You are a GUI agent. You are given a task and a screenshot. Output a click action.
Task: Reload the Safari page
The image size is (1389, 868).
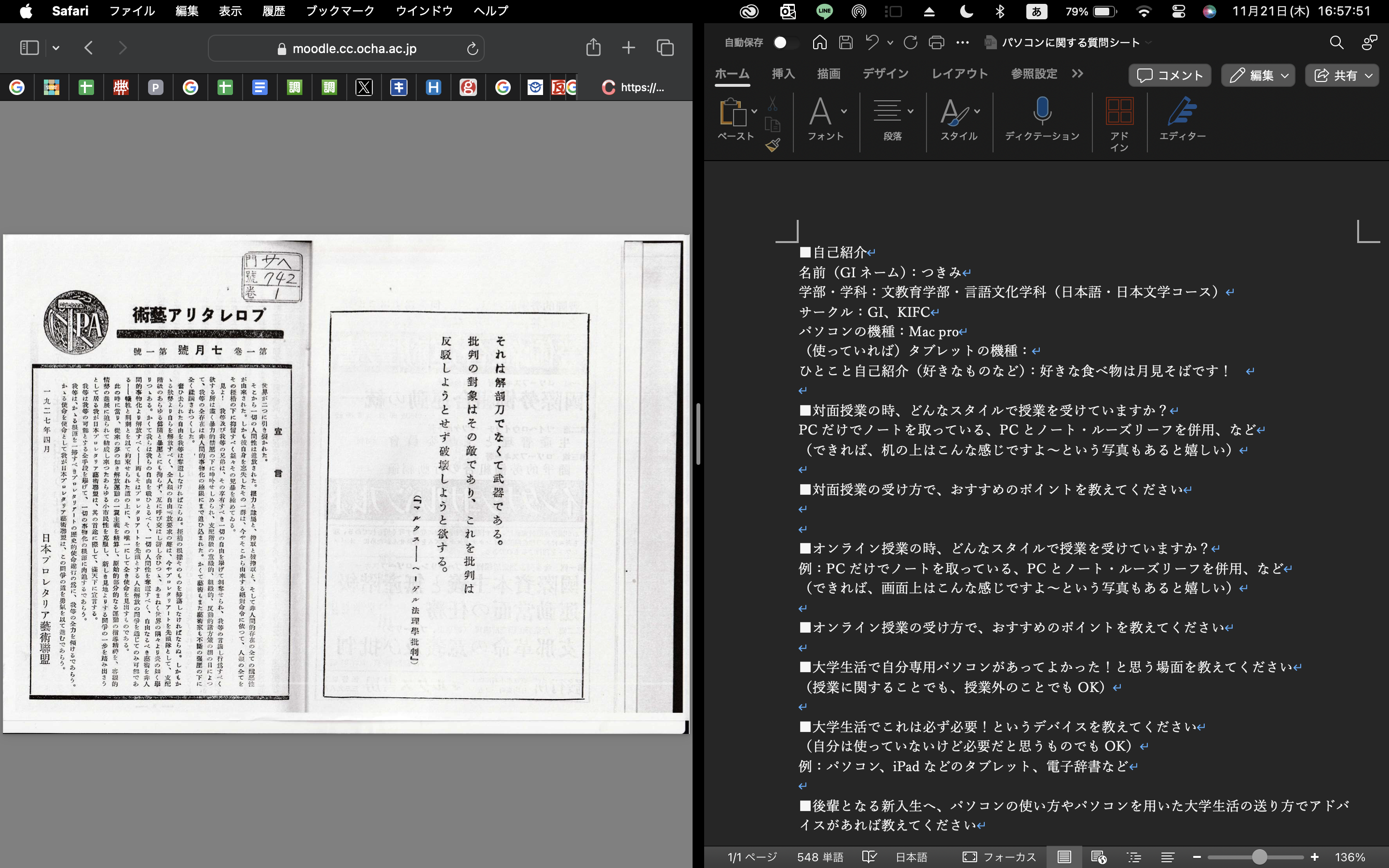tap(472, 48)
